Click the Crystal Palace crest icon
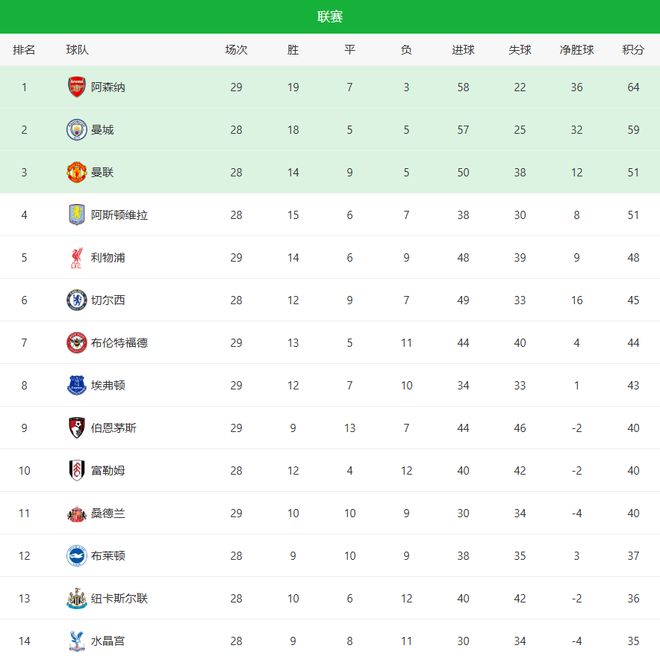 pos(77,641)
